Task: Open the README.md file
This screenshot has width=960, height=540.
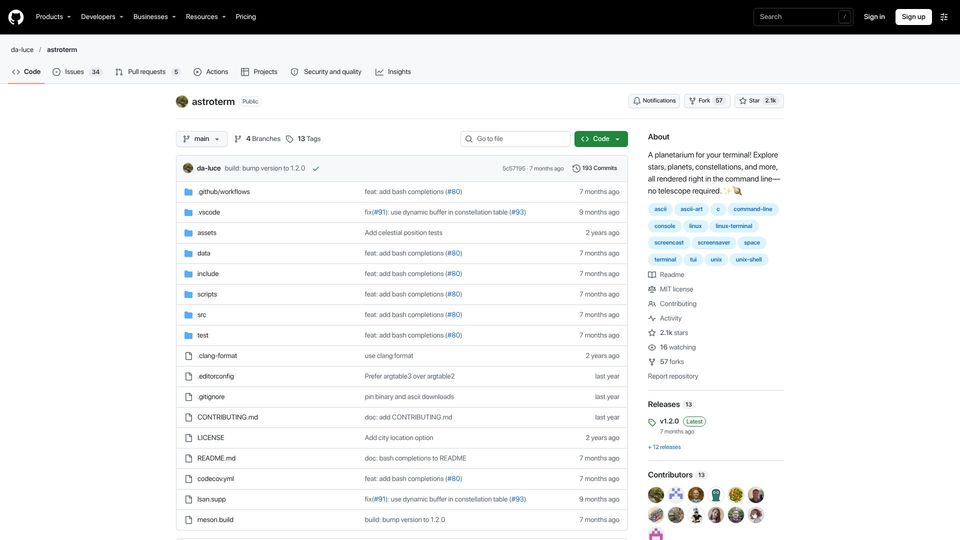Action: click(216, 459)
